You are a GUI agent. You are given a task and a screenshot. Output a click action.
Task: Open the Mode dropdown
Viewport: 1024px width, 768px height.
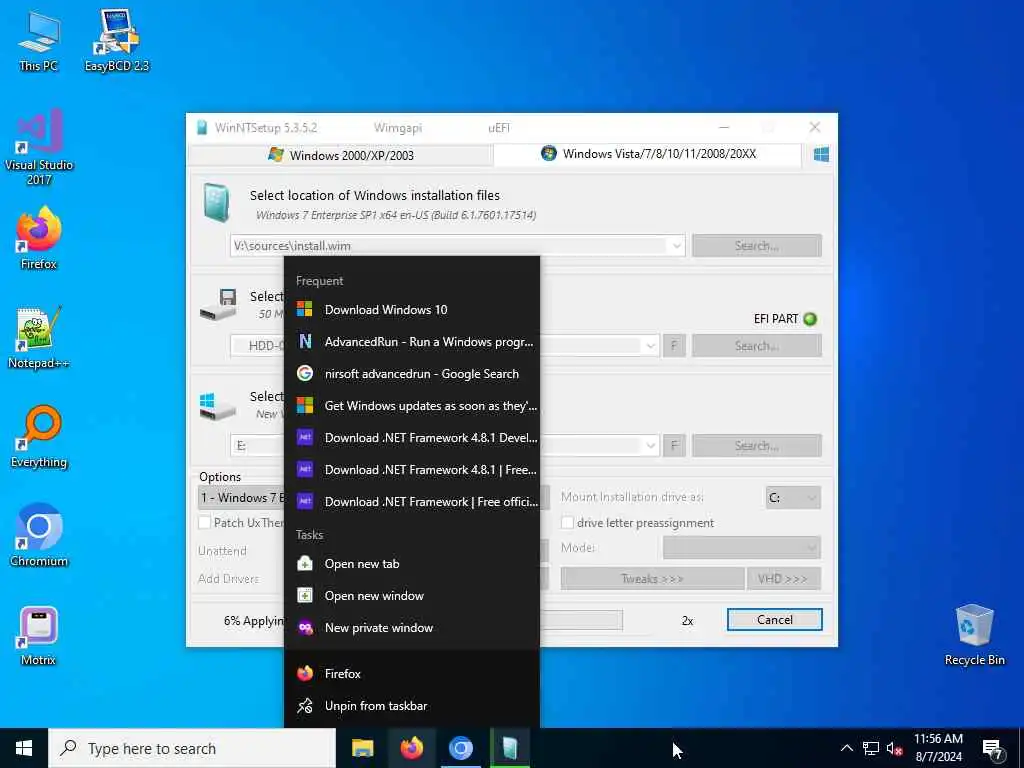coord(741,547)
